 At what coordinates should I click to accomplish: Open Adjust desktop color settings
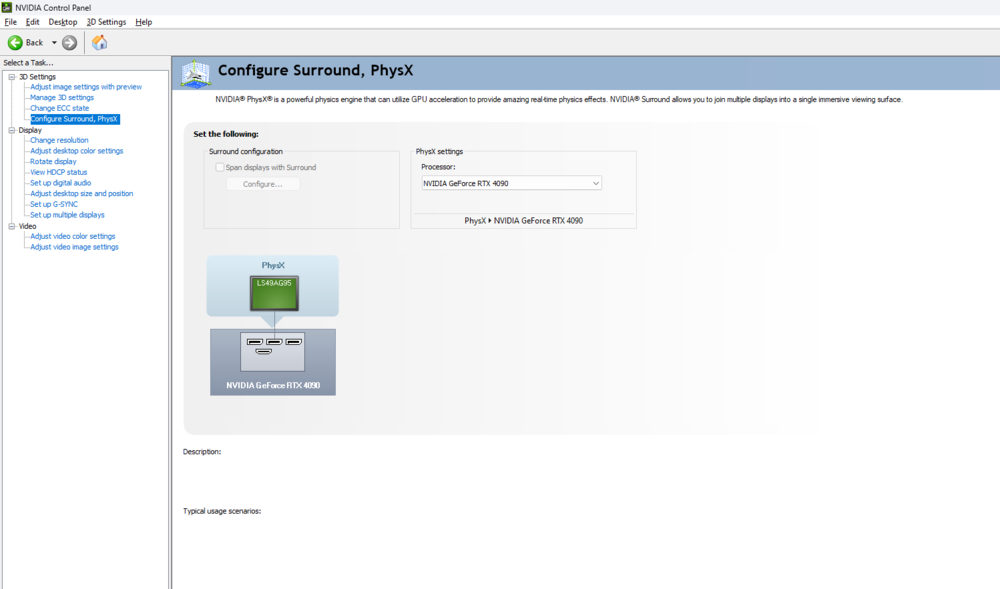[77, 151]
